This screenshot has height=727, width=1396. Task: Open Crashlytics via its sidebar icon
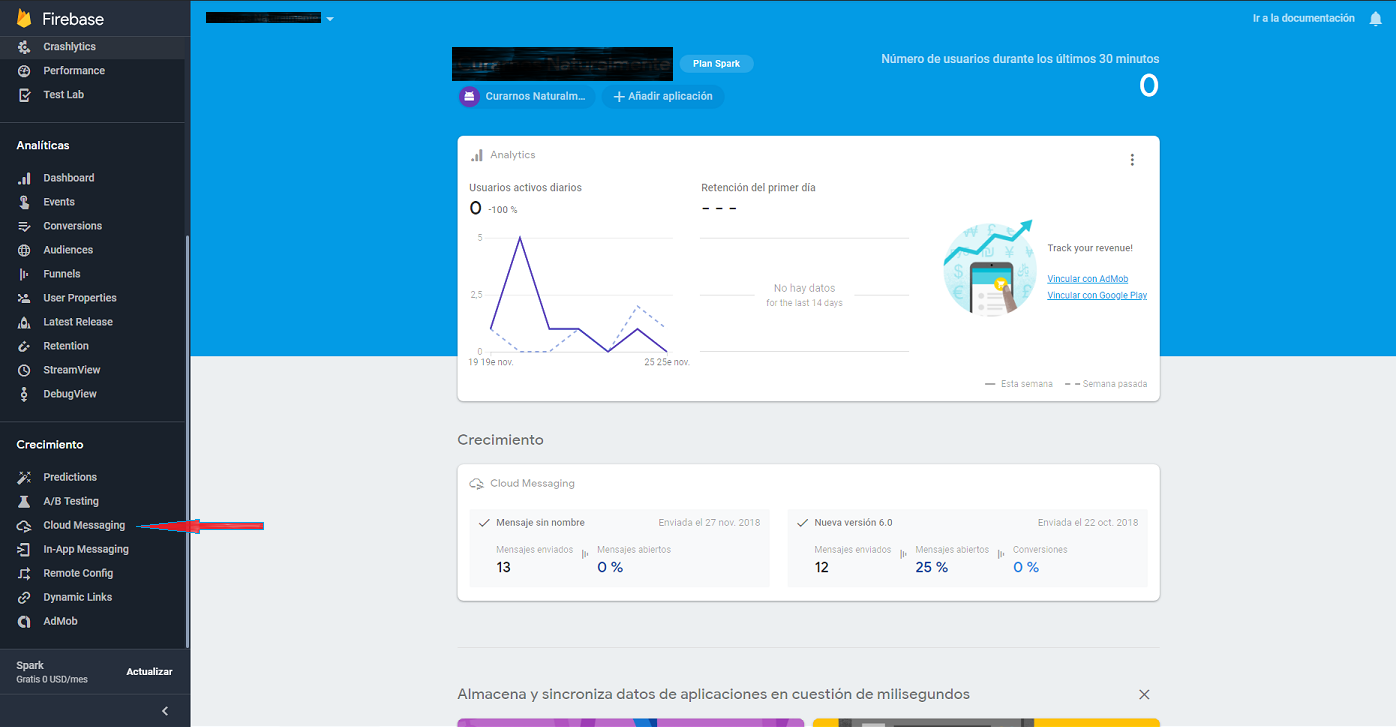tap(25, 47)
